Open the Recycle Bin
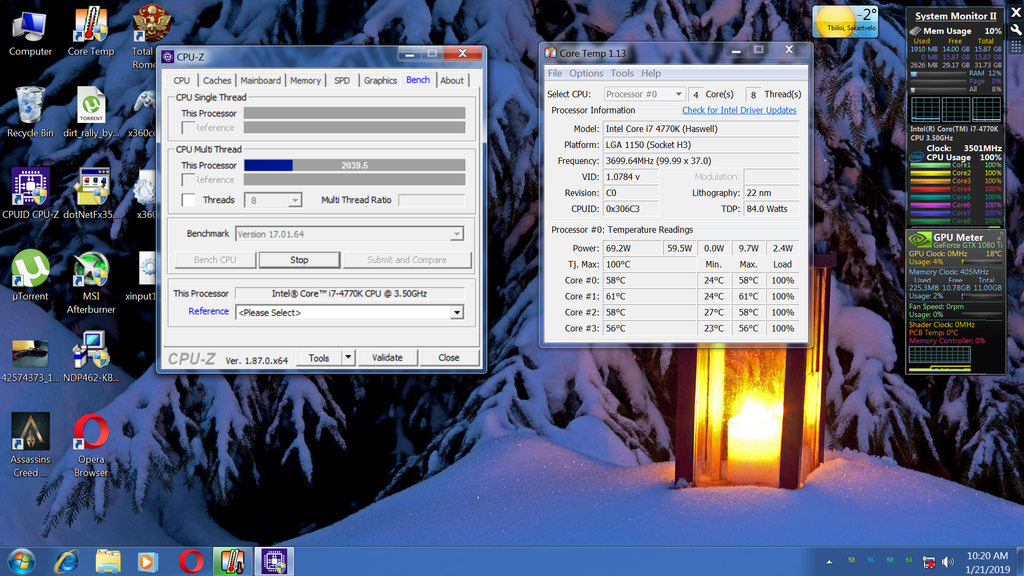 point(31,108)
